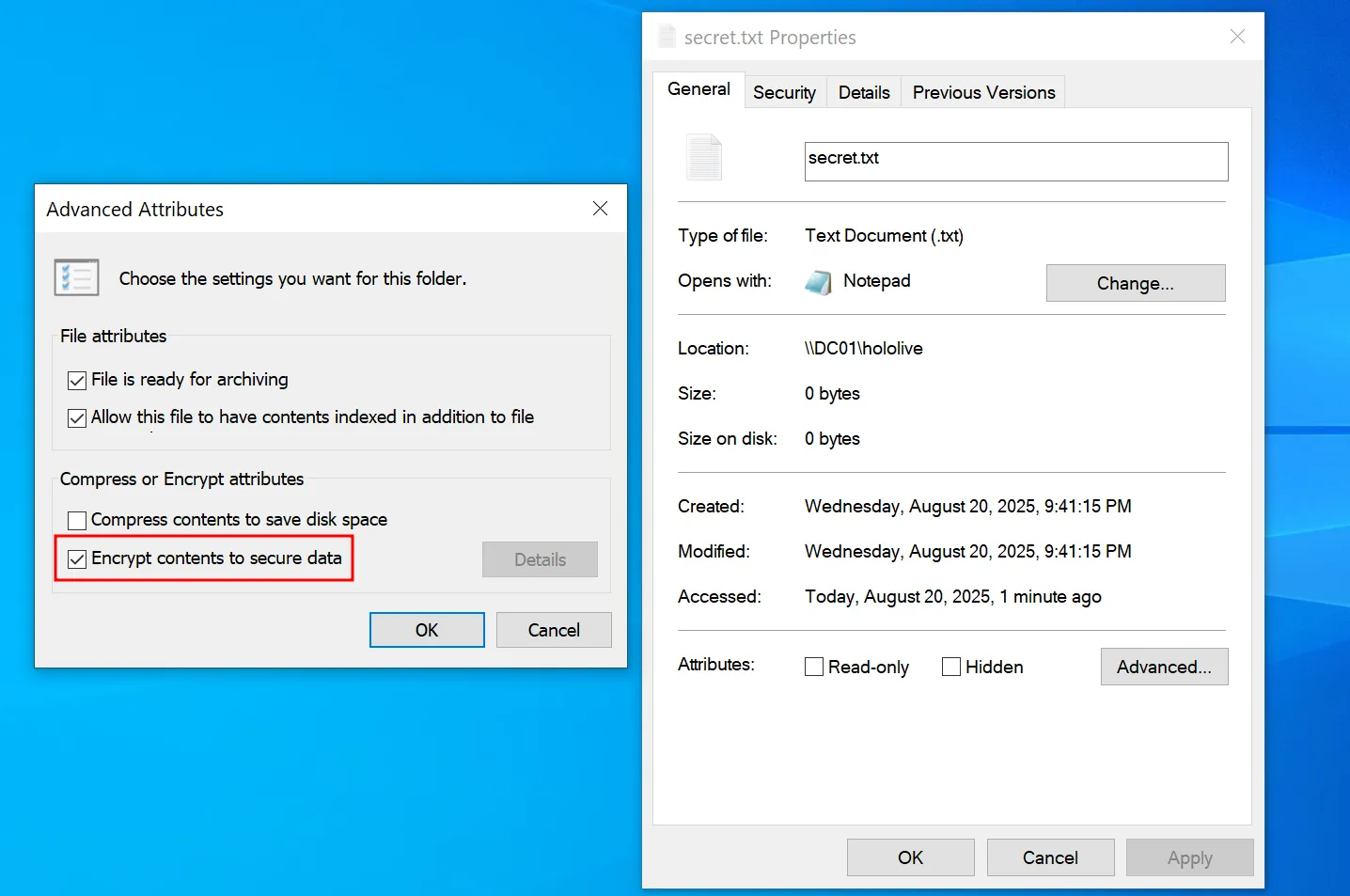Switch to Previous Versions tab
Screen dimensions: 1350x896
[983, 92]
